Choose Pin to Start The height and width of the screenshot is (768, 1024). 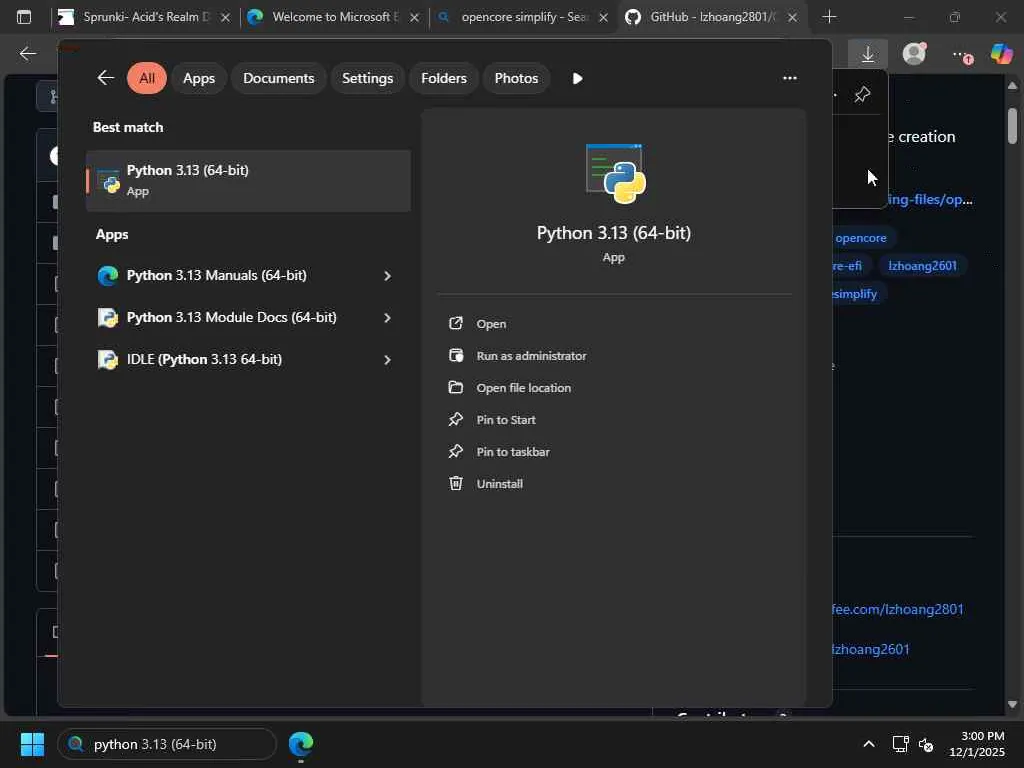click(505, 420)
